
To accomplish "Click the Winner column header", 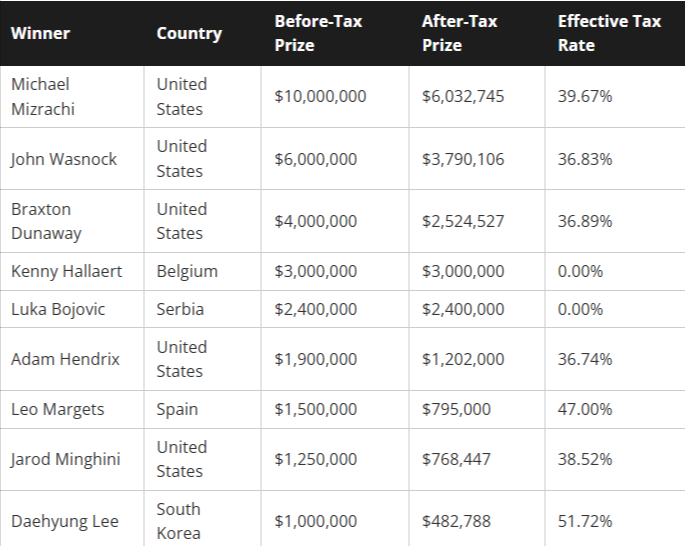I will coord(39,33).
